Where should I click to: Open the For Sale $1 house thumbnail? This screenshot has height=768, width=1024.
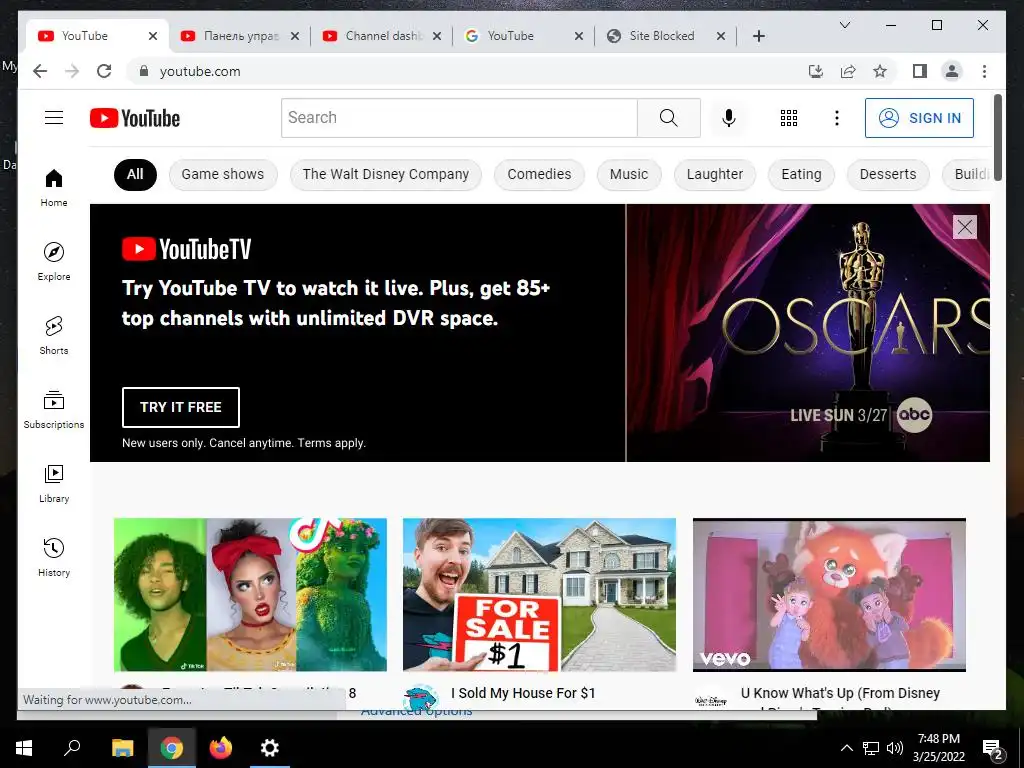(x=539, y=594)
